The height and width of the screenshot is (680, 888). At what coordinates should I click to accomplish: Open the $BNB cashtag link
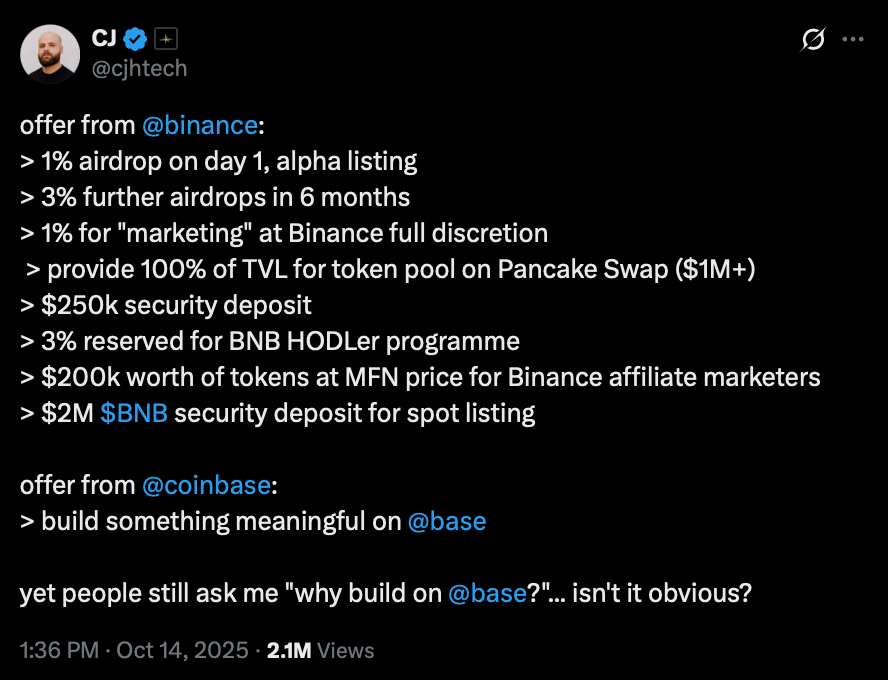[x=134, y=413]
